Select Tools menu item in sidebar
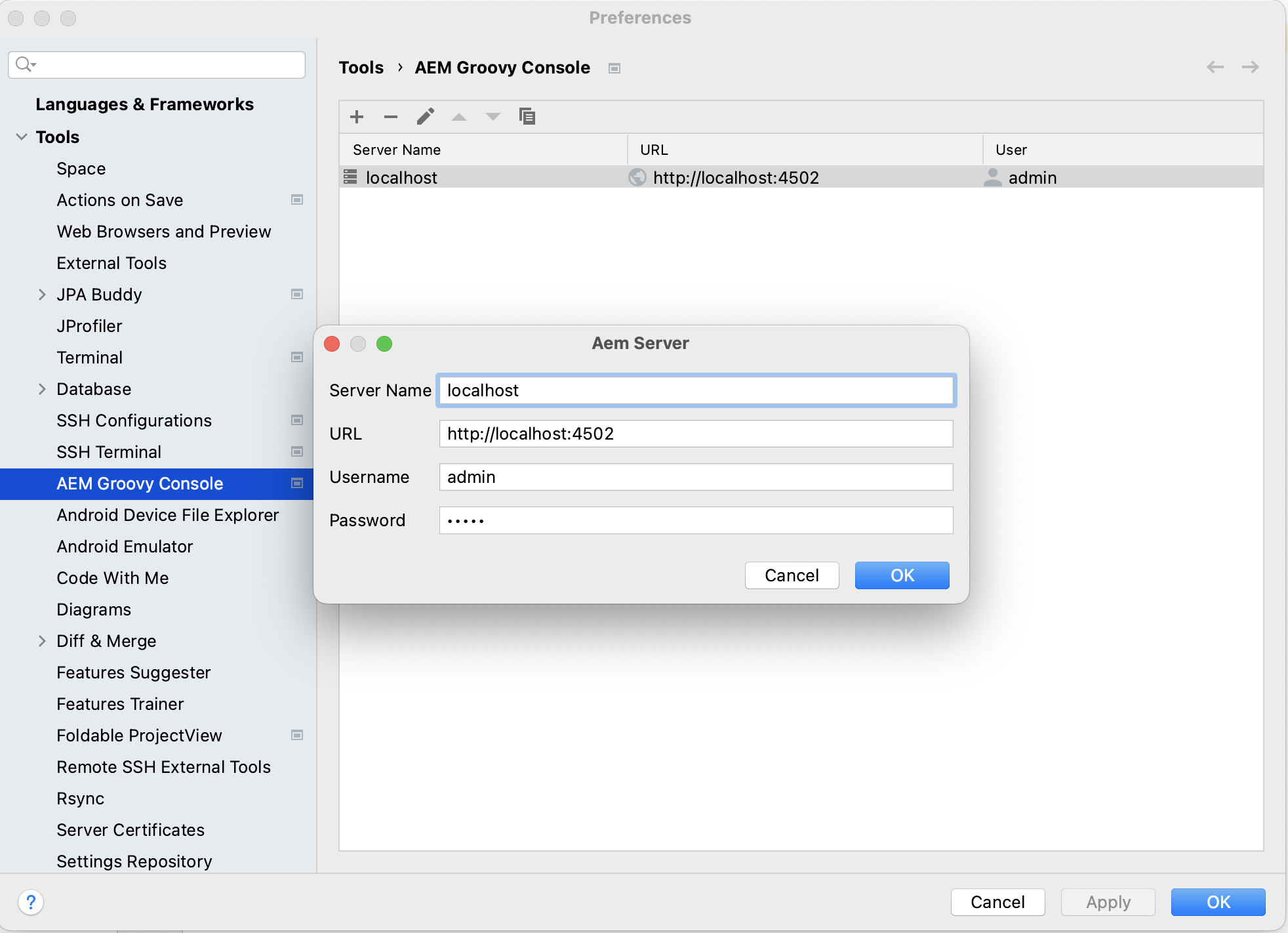Image resolution: width=1288 pixels, height=933 pixels. pos(57,136)
